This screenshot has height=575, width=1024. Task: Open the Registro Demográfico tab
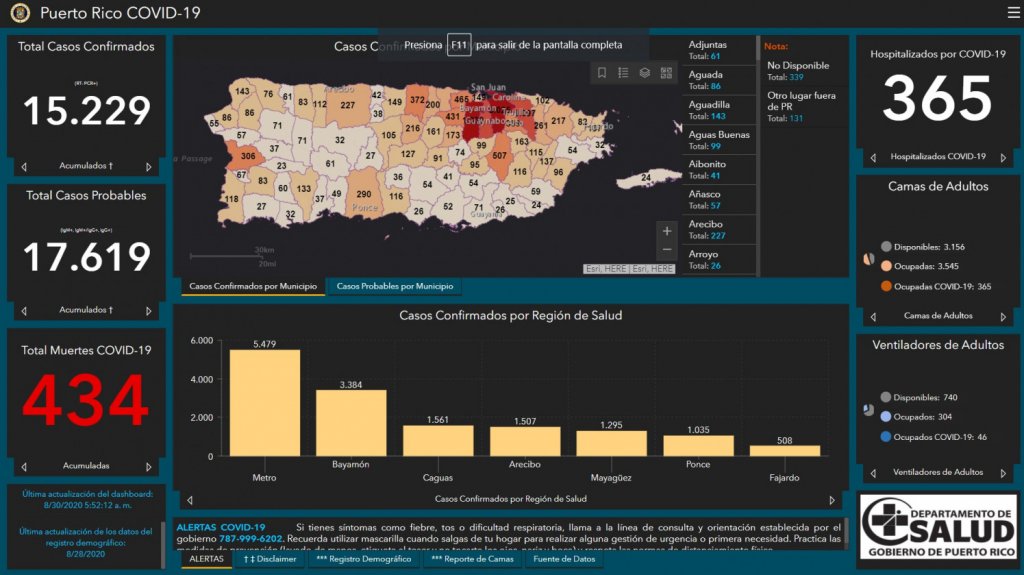pos(363,559)
